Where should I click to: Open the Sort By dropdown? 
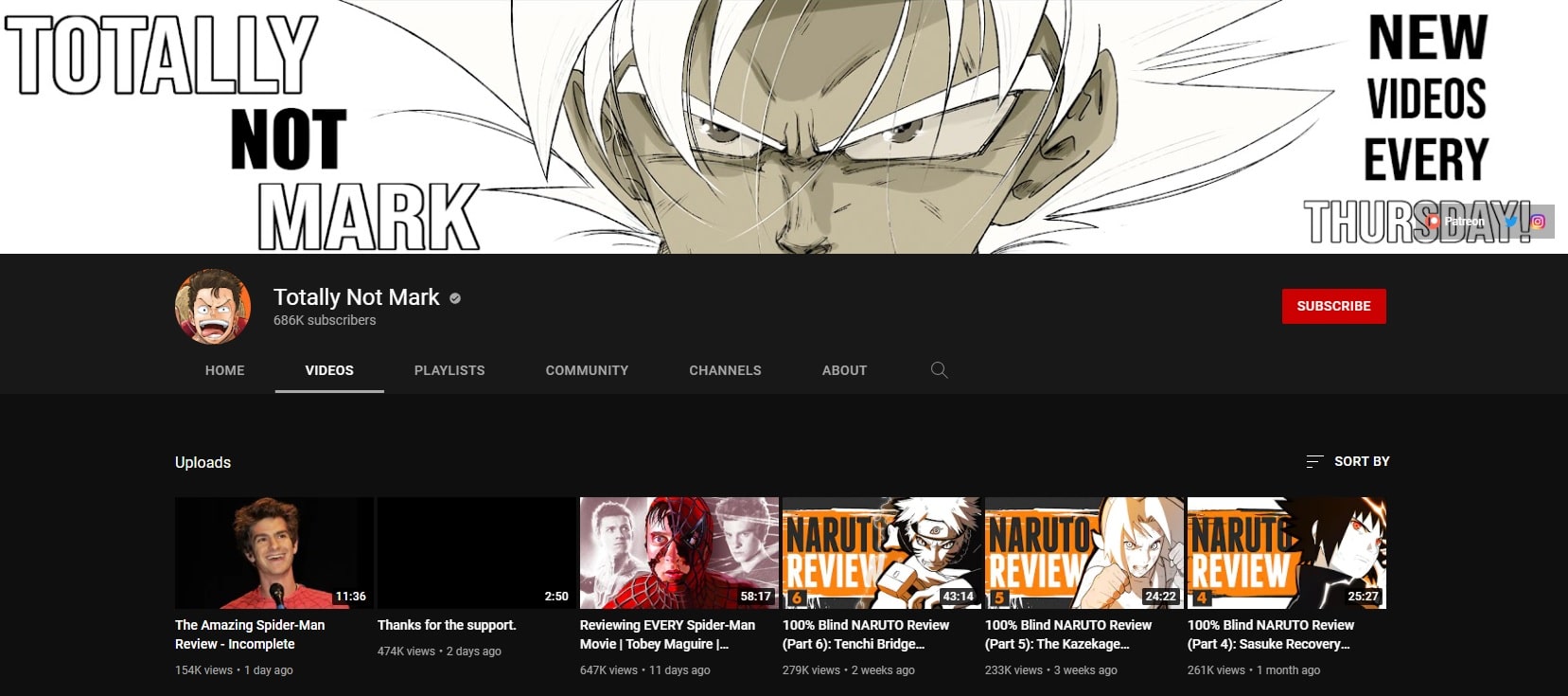[1348, 461]
